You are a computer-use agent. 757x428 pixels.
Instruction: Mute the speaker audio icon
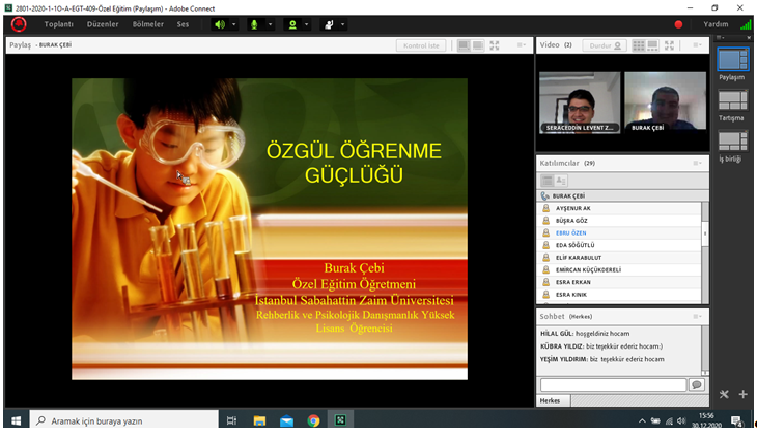219,24
